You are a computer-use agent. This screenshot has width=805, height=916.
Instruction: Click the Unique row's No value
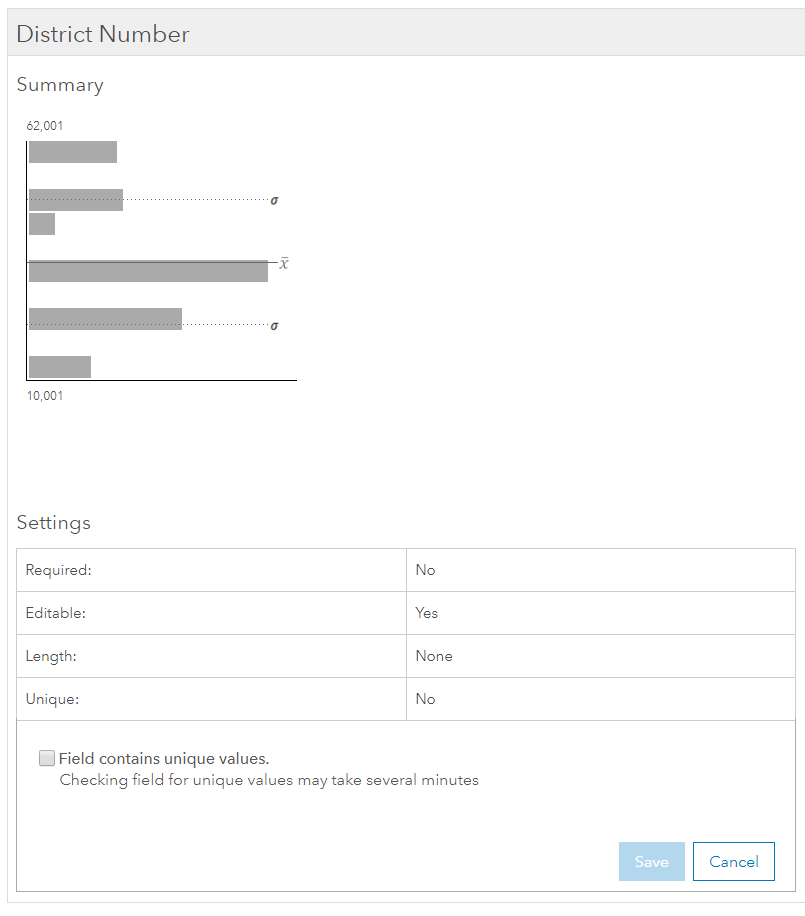coord(426,699)
